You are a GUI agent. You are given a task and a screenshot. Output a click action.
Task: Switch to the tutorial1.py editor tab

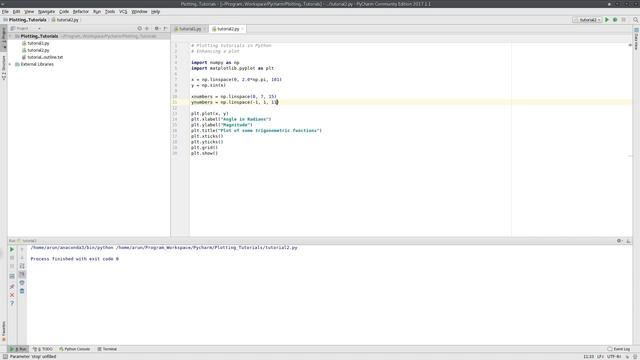190,29
